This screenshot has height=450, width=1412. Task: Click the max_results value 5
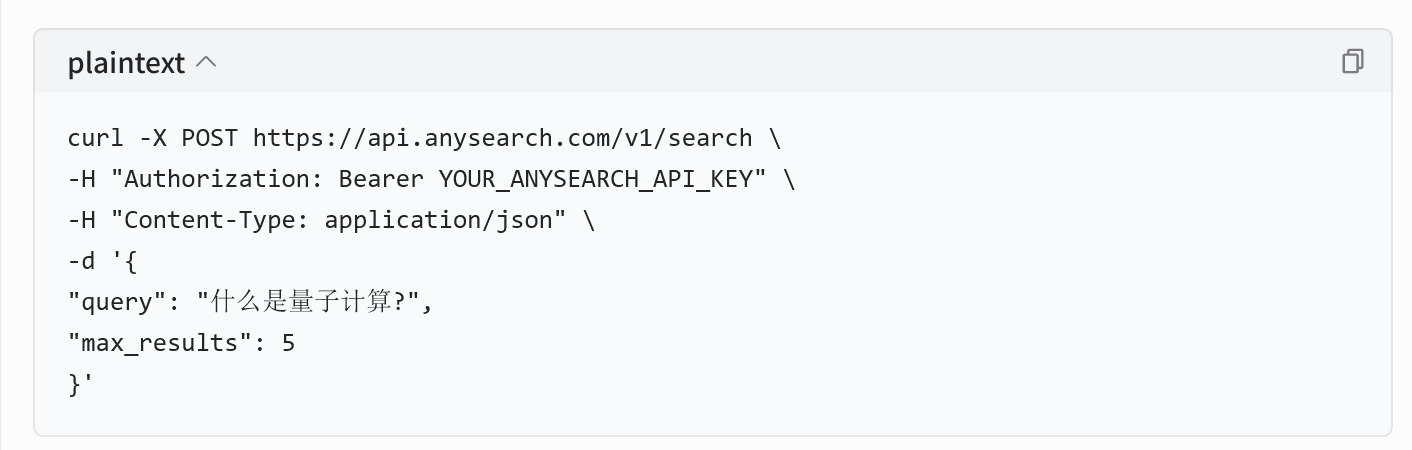click(288, 344)
